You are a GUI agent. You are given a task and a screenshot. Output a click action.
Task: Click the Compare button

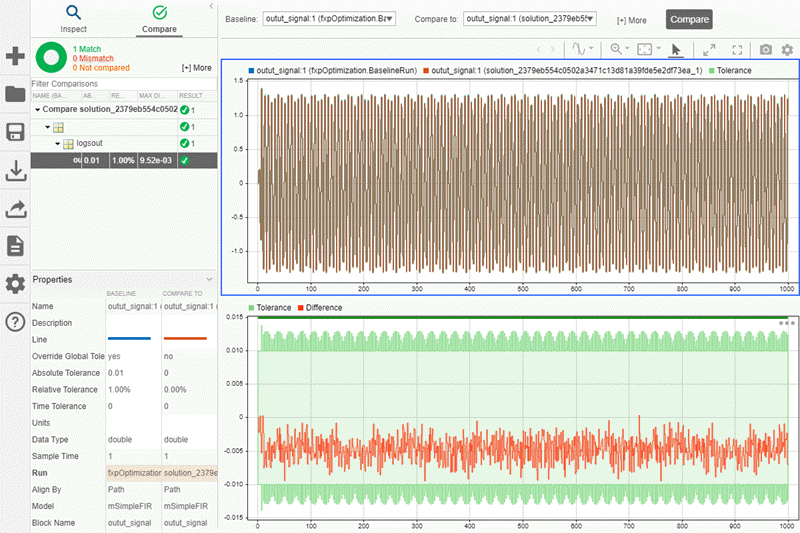click(689, 19)
